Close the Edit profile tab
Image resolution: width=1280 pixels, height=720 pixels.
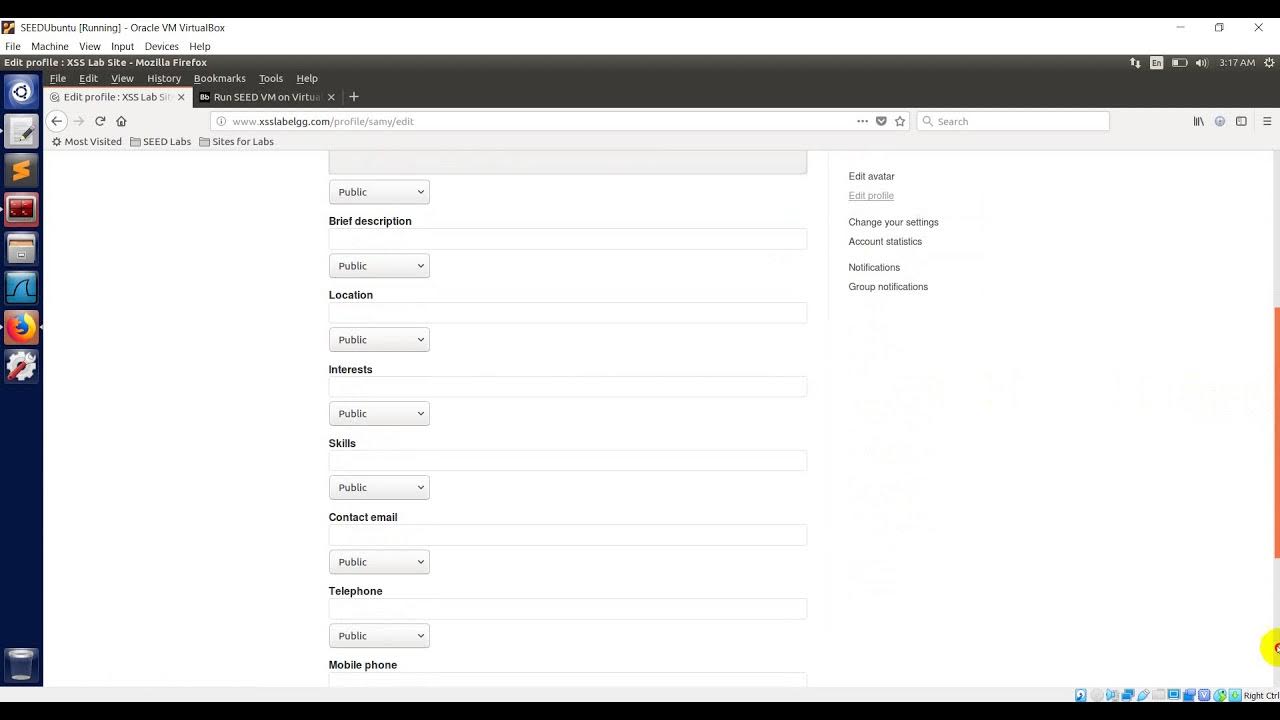click(181, 97)
